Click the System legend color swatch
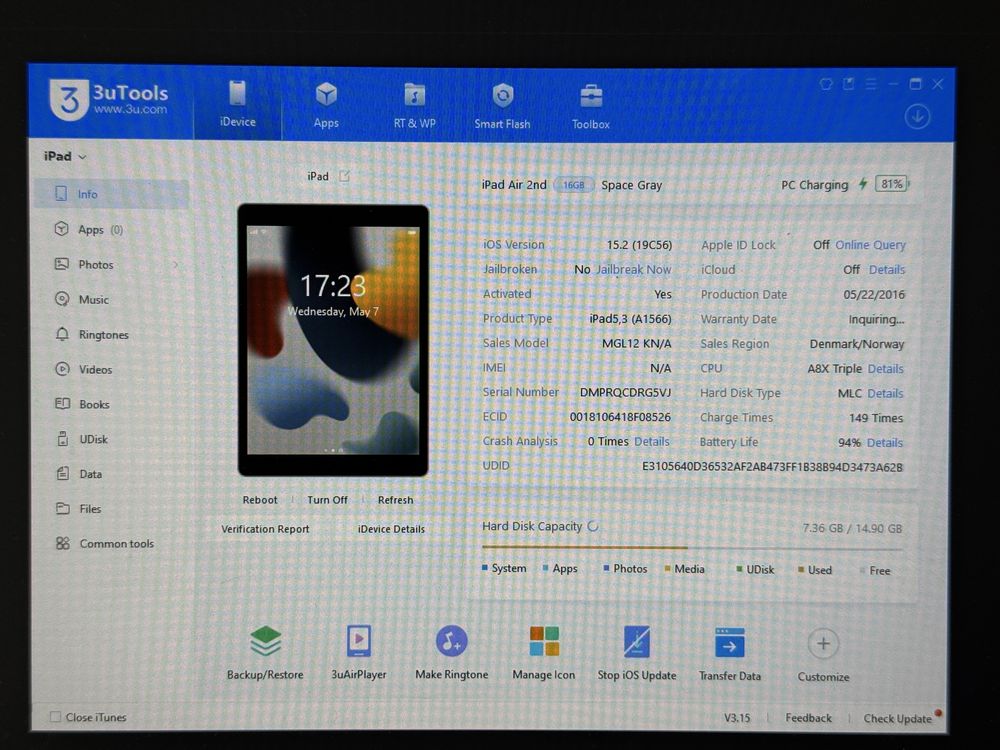Screen dimensions: 1000x750 coord(485,568)
